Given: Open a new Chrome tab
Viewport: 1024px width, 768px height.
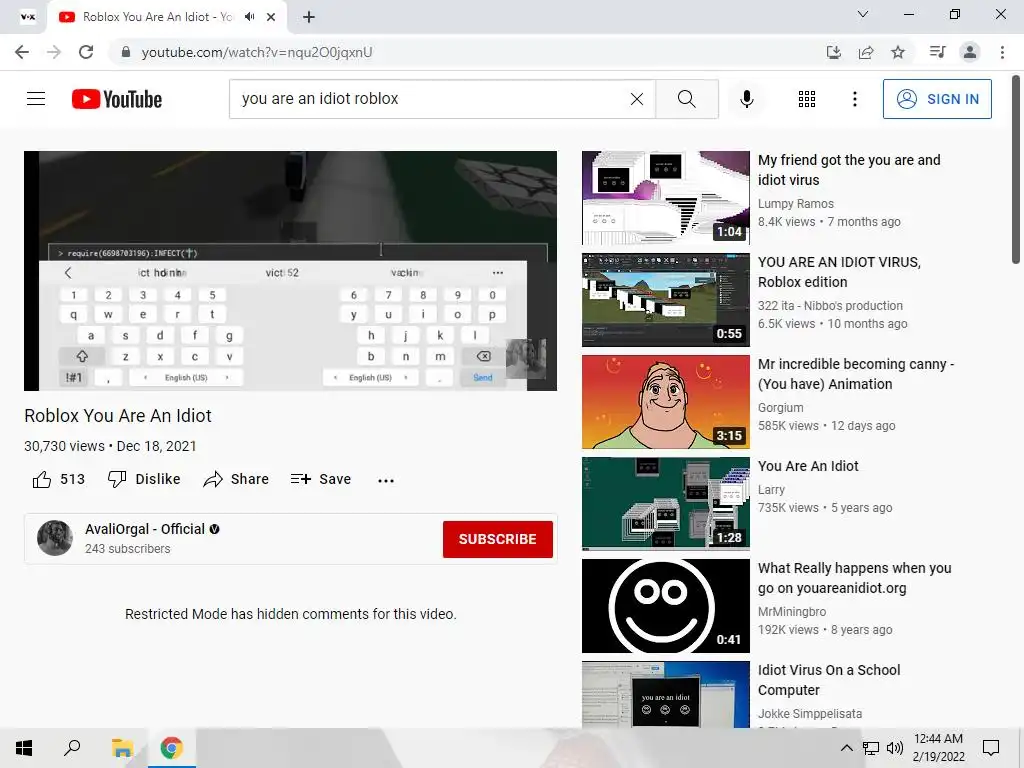Looking at the screenshot, I should (x=309, y=17).
